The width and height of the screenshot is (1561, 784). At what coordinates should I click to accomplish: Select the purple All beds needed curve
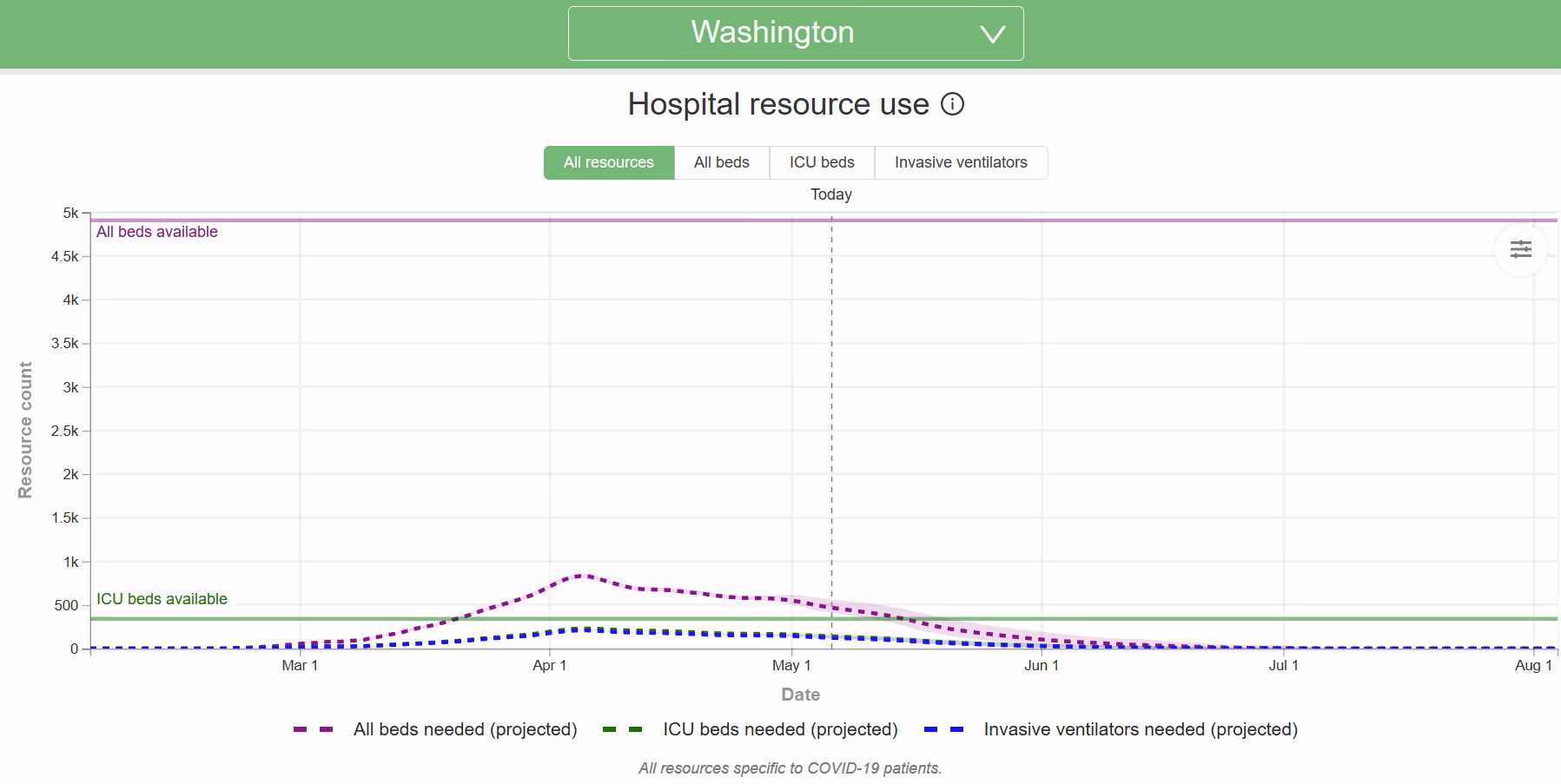581,576
